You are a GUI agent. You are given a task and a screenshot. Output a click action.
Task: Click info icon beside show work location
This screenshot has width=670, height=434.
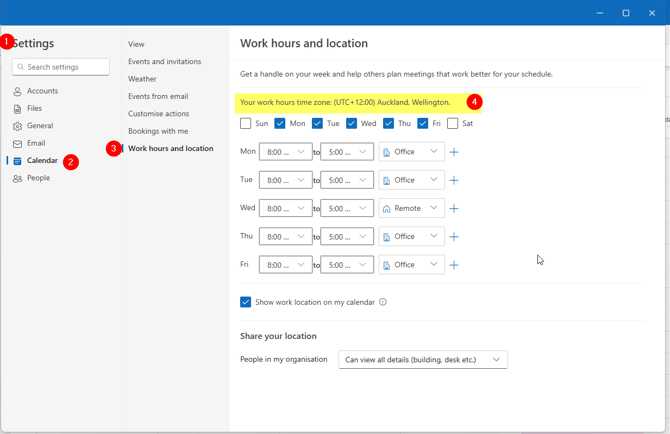[x=383, y=302]
